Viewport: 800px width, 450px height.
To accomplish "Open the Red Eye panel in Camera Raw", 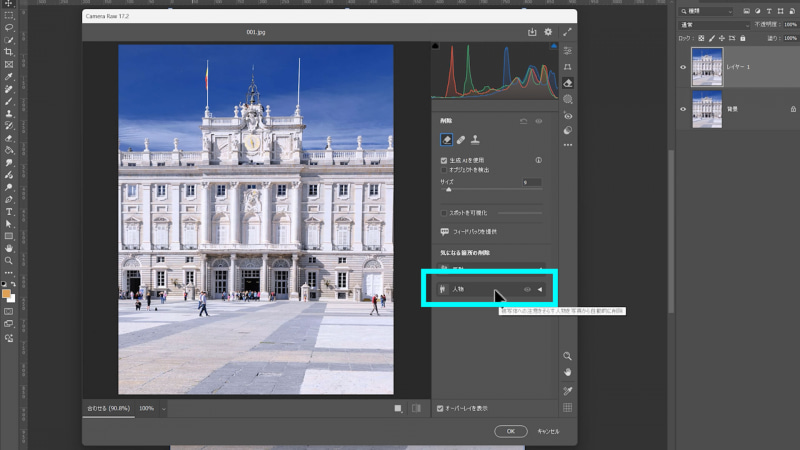I will (x=567, y=116).
